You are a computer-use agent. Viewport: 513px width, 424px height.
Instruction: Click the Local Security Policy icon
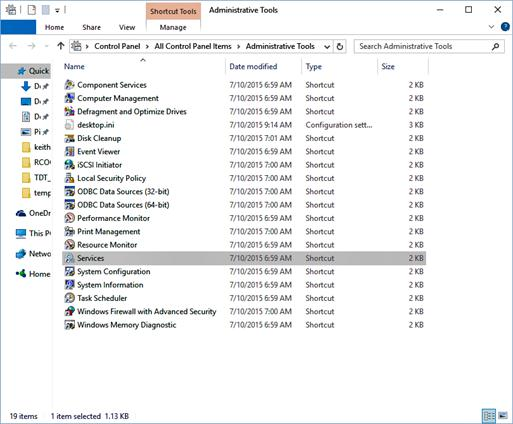[69, 178]
